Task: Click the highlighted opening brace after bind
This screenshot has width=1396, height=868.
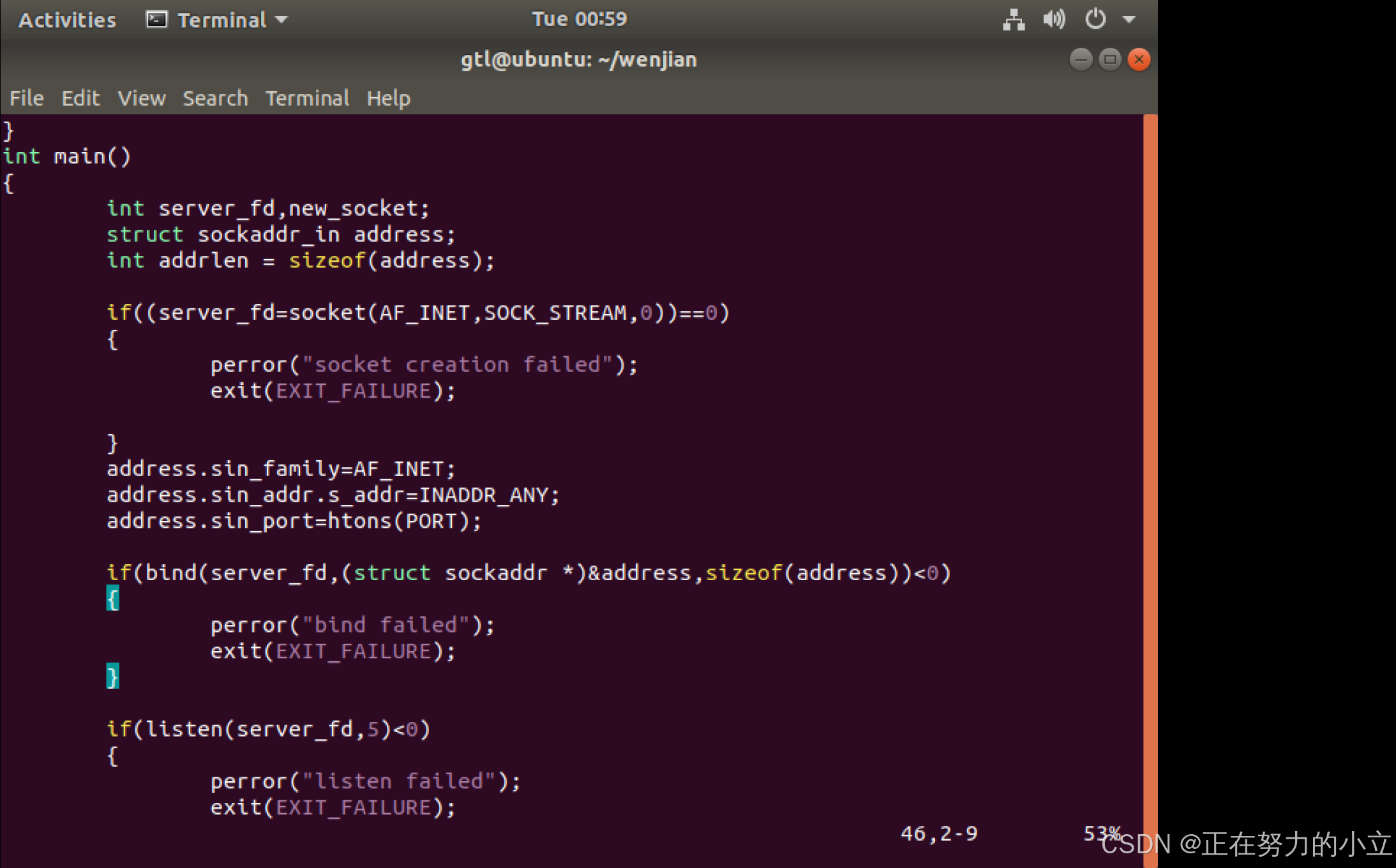Action: [x=113, y=598]
